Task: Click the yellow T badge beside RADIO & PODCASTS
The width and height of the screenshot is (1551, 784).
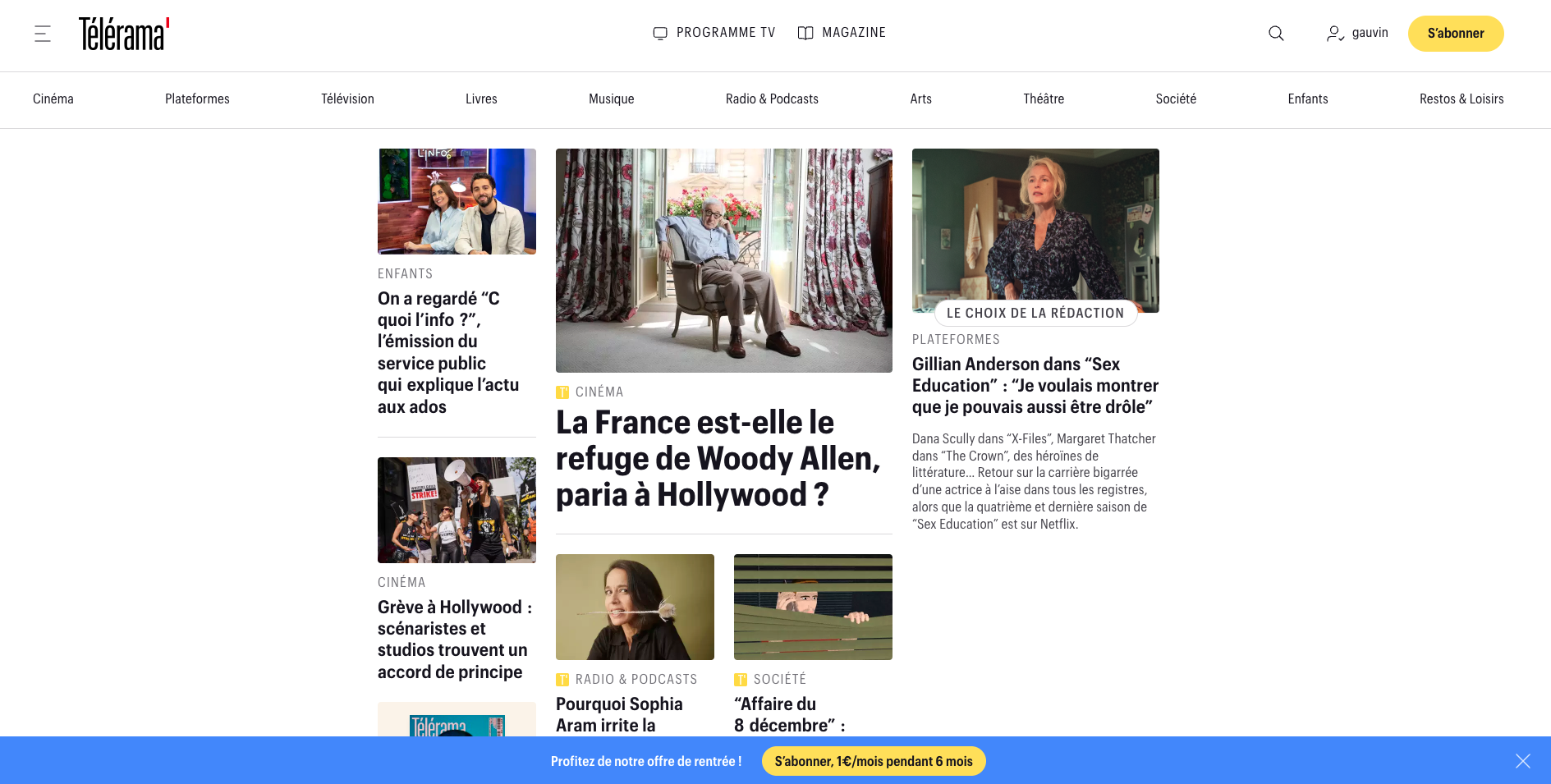Action: click(563, 679)
